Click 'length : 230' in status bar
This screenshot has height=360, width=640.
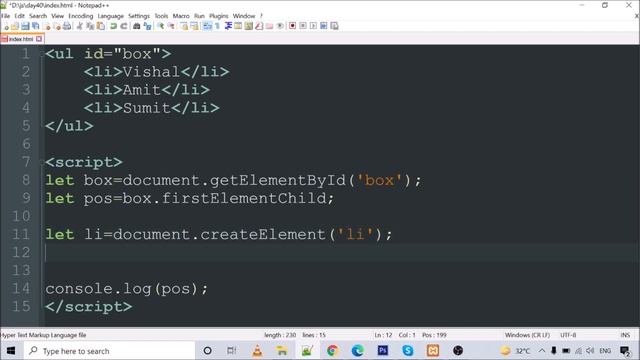point(280,335)
